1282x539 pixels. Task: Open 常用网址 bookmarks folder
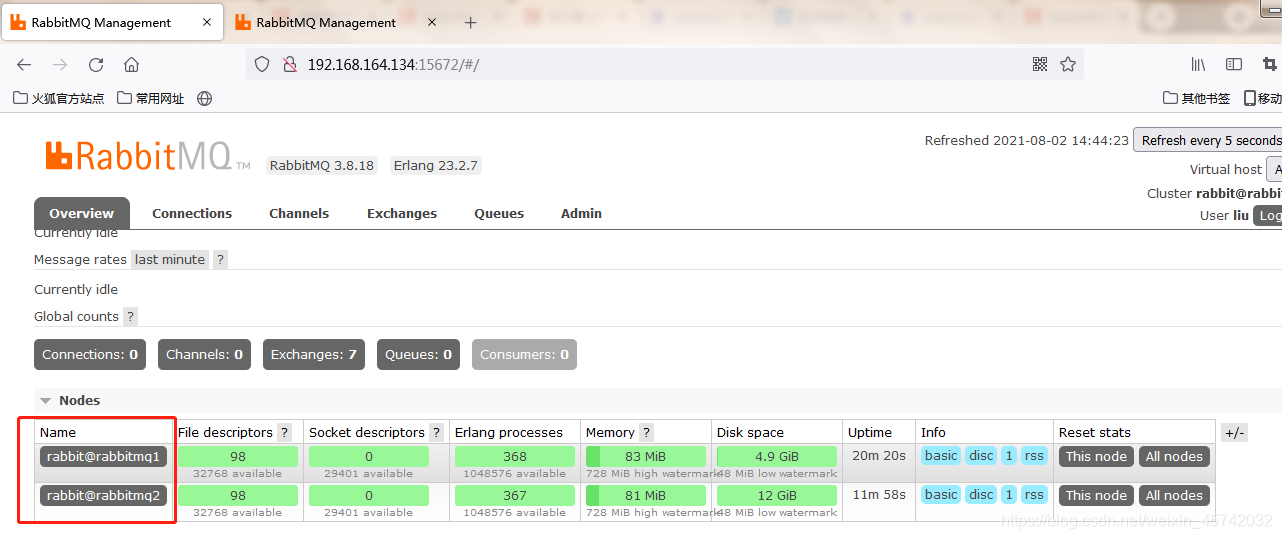coord(151,98)
